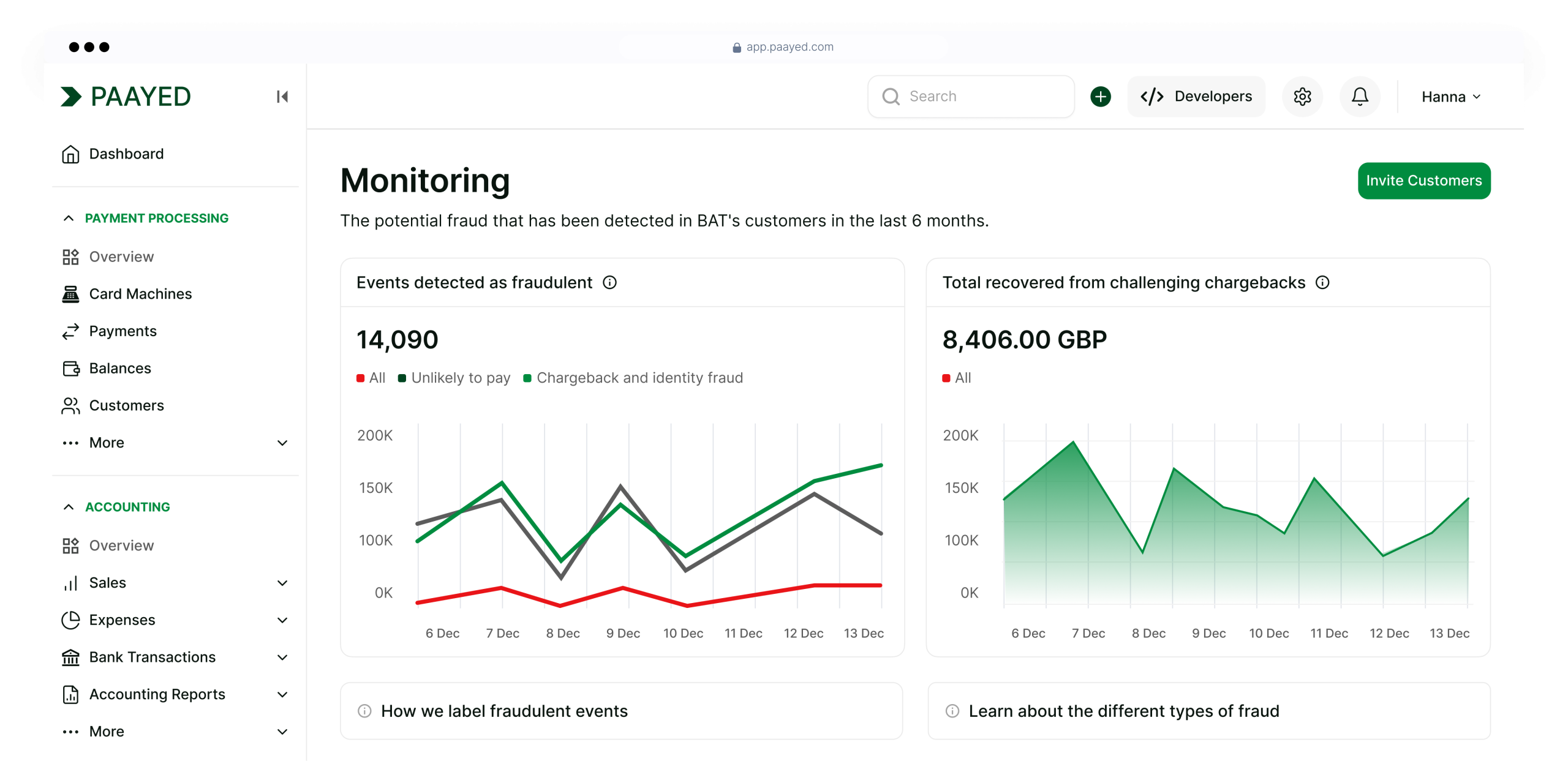
Task: Click the PAAYED logo
Action: pos(126,97)
